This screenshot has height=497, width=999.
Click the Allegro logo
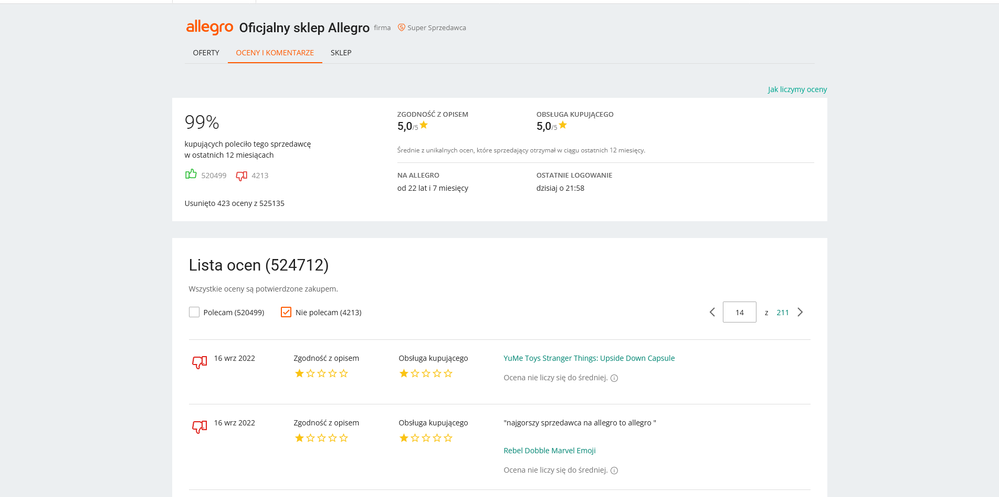tap(210, 27)
